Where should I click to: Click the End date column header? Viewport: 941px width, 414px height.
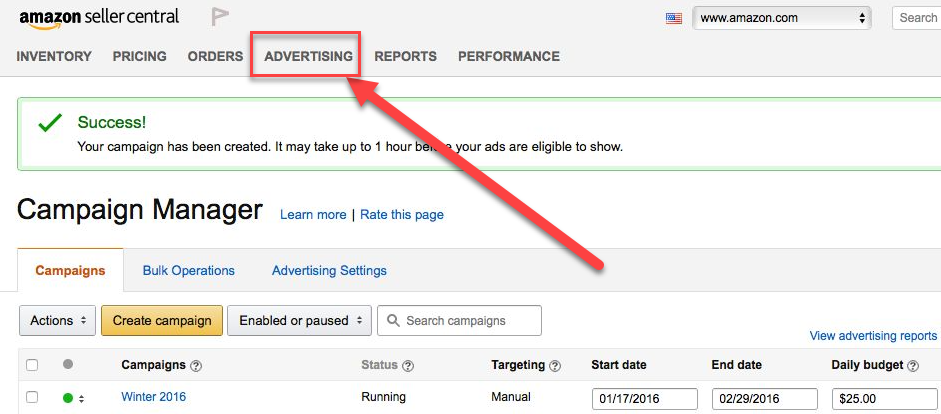coord(737,365)
